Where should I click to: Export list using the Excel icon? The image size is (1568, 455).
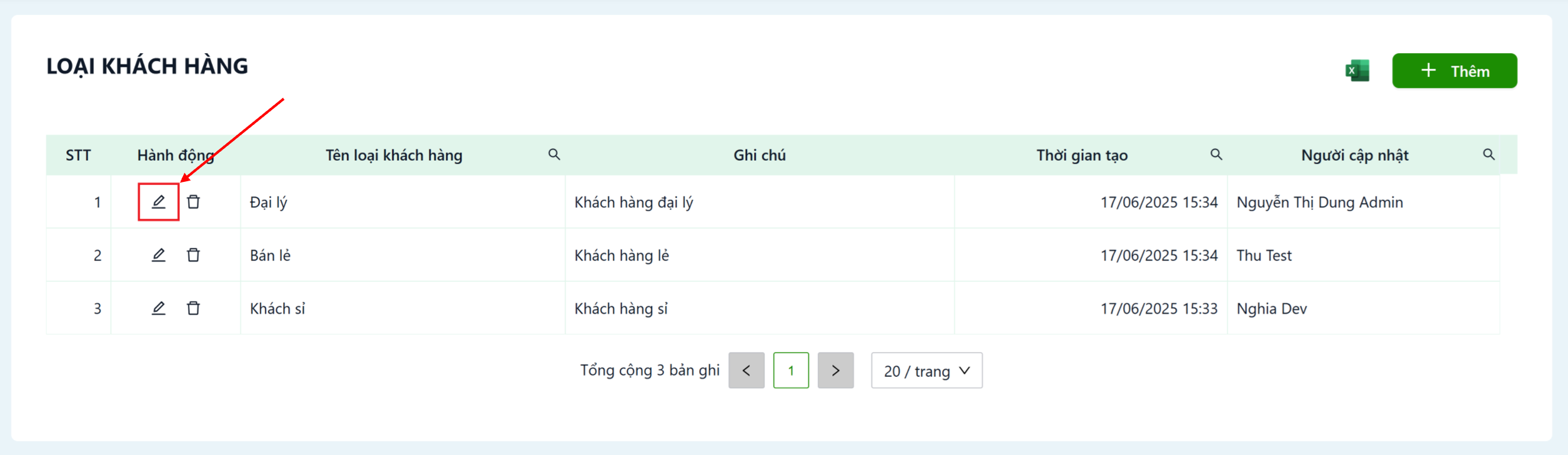(x=1357, y=71)
